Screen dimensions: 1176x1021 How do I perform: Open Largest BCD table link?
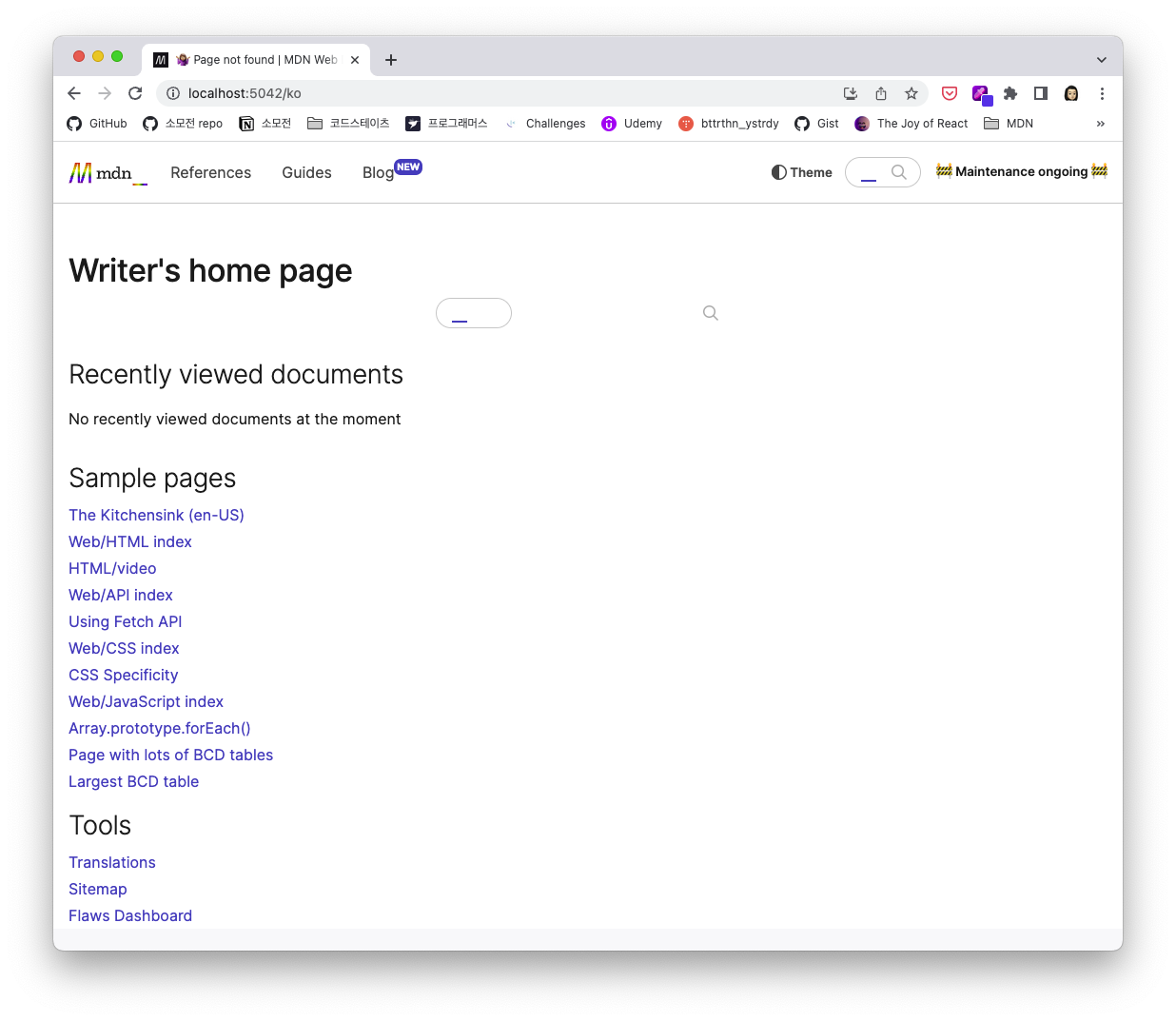(133, 781)
